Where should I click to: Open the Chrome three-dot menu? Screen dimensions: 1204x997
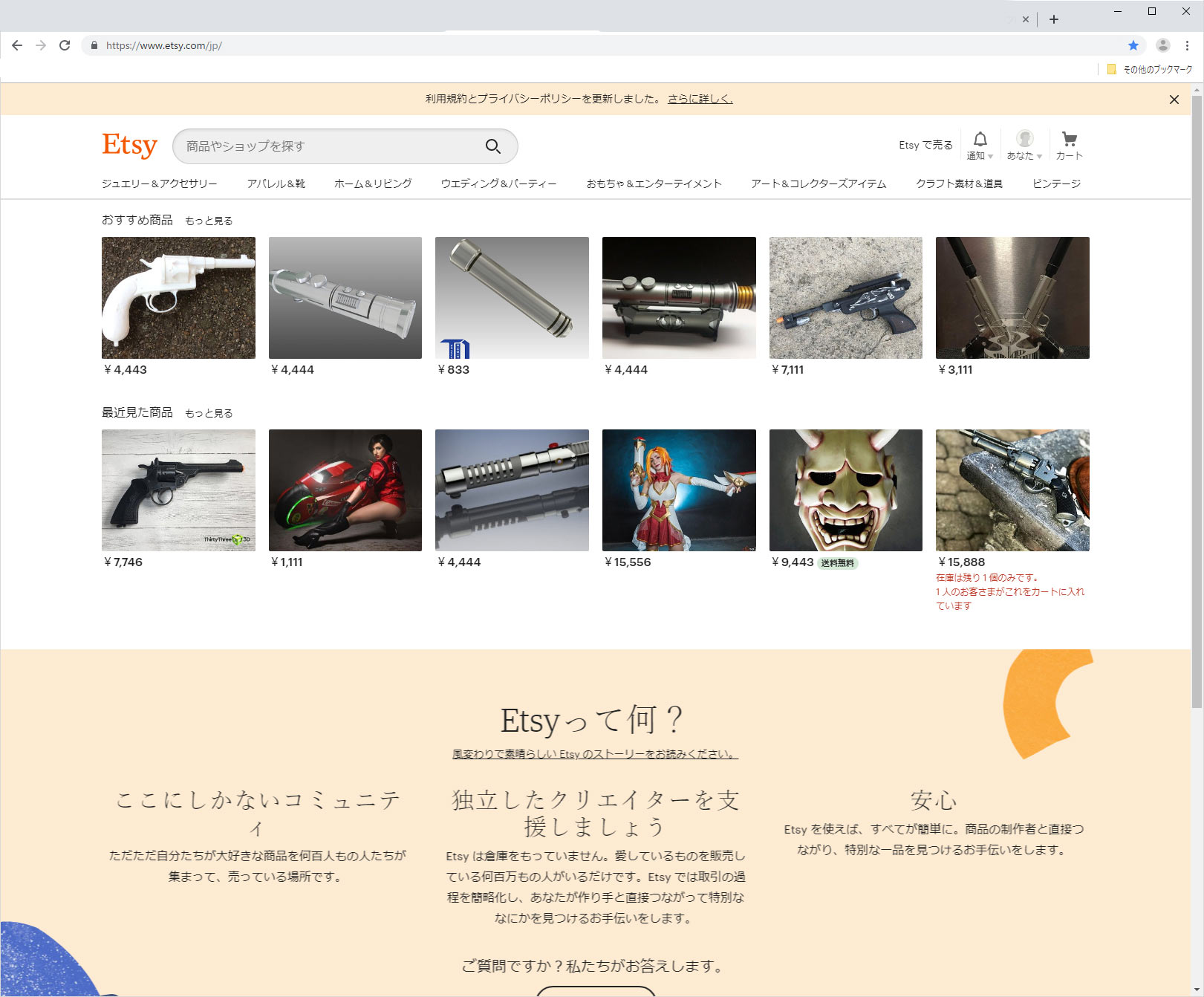tap(1187, 45)
